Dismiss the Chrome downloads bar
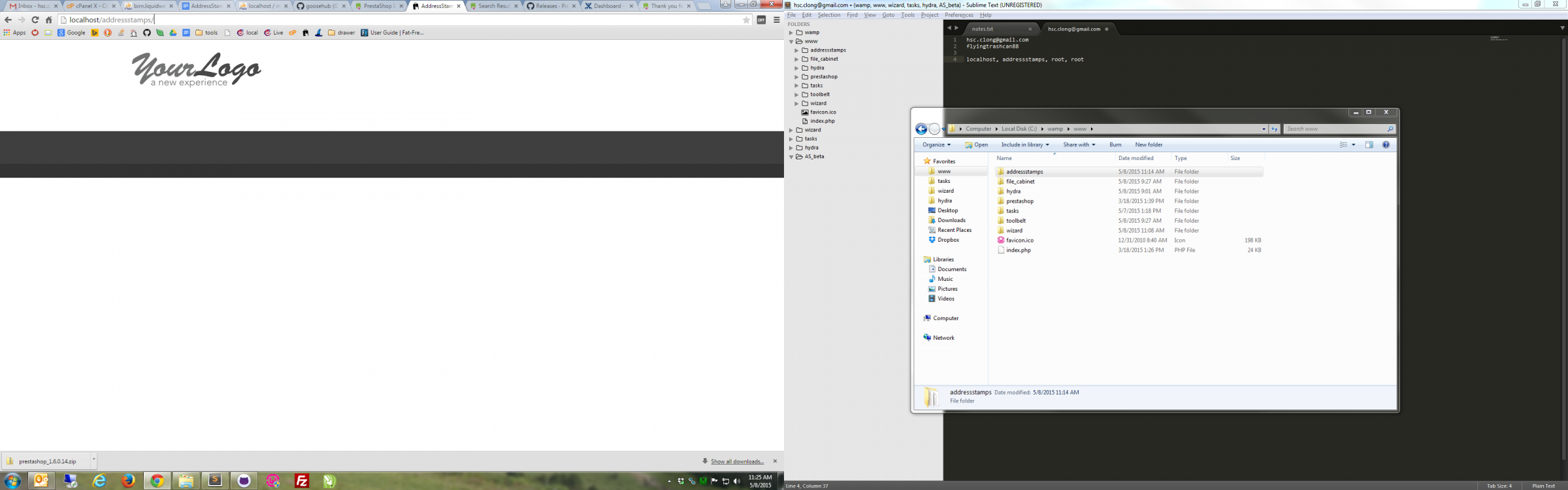1568x490 pixels. tap(775, 461)
